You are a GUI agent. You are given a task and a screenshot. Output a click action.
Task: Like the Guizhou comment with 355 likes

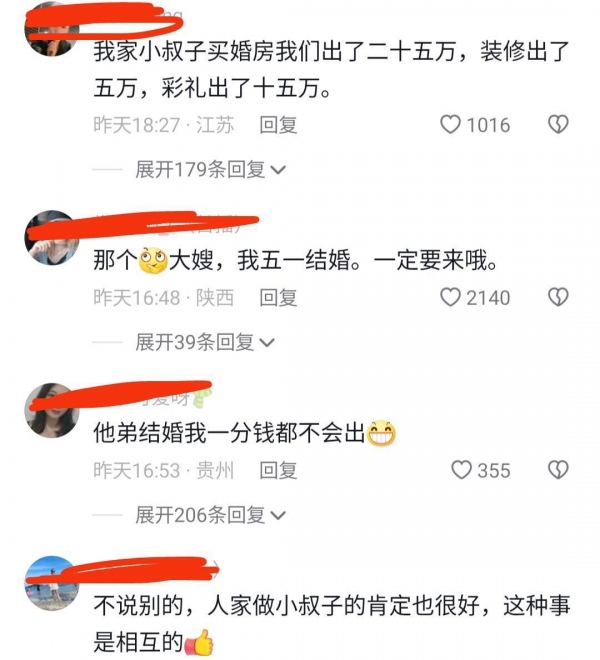461,470
